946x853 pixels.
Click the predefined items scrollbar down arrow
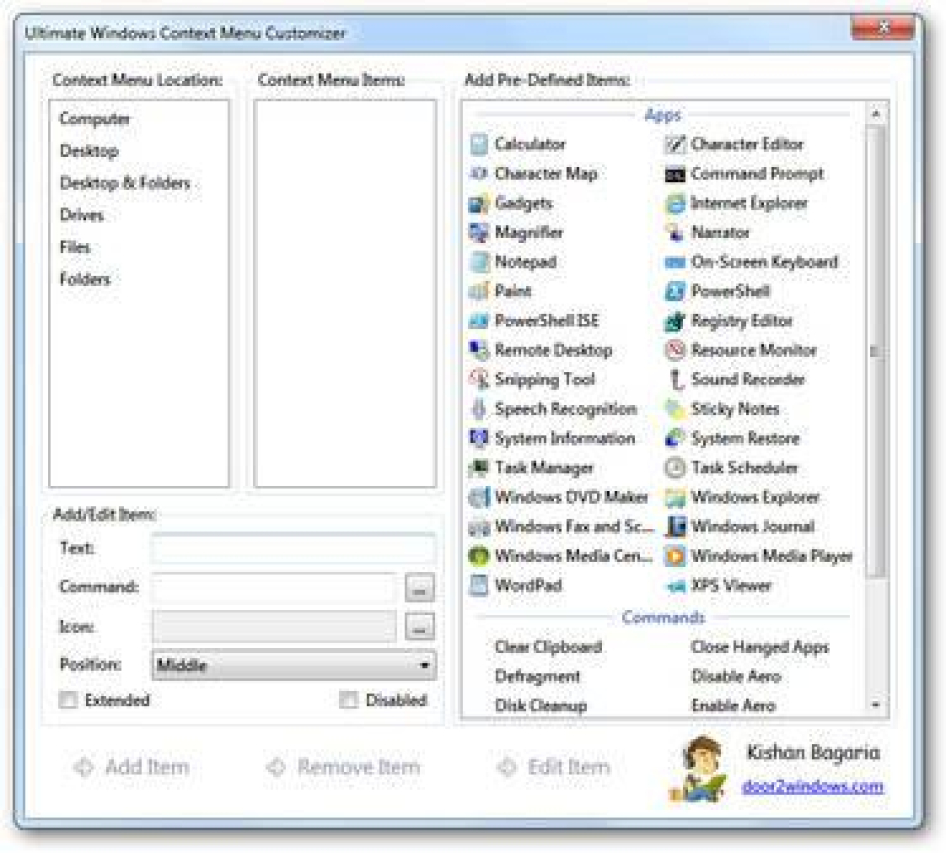tap(876, 704)
